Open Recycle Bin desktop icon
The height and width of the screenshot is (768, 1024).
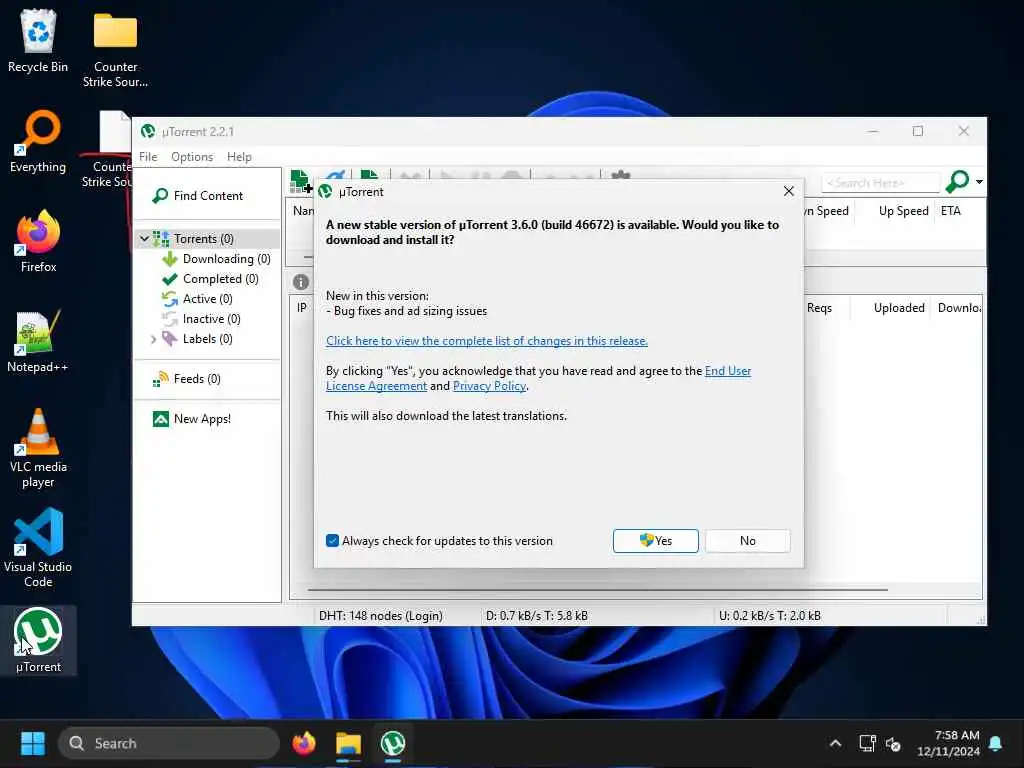coord(38,40)
